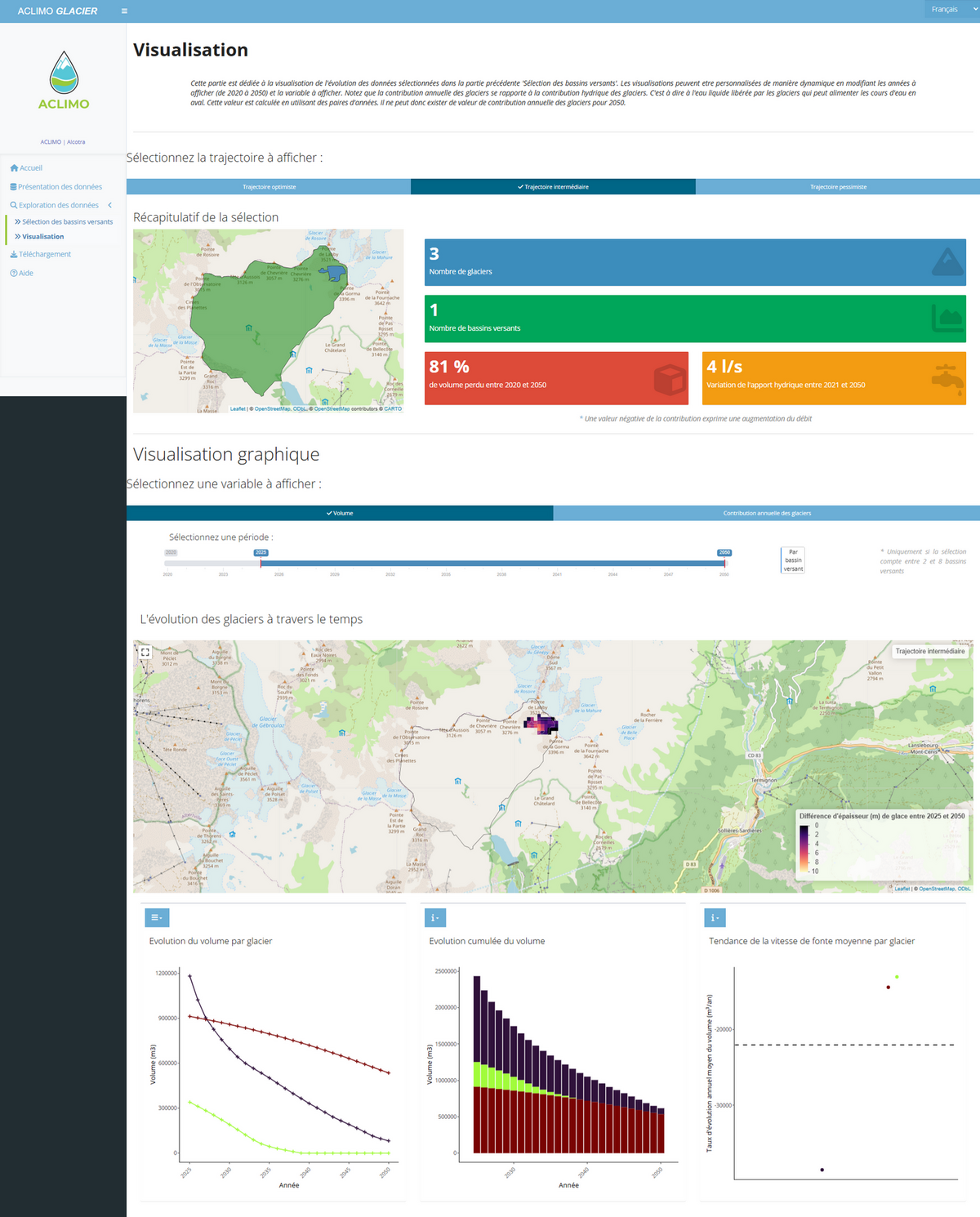Toggle the Par bassin versant button
Viewport: 980px width, 1217px height.
tap(793, 560)
